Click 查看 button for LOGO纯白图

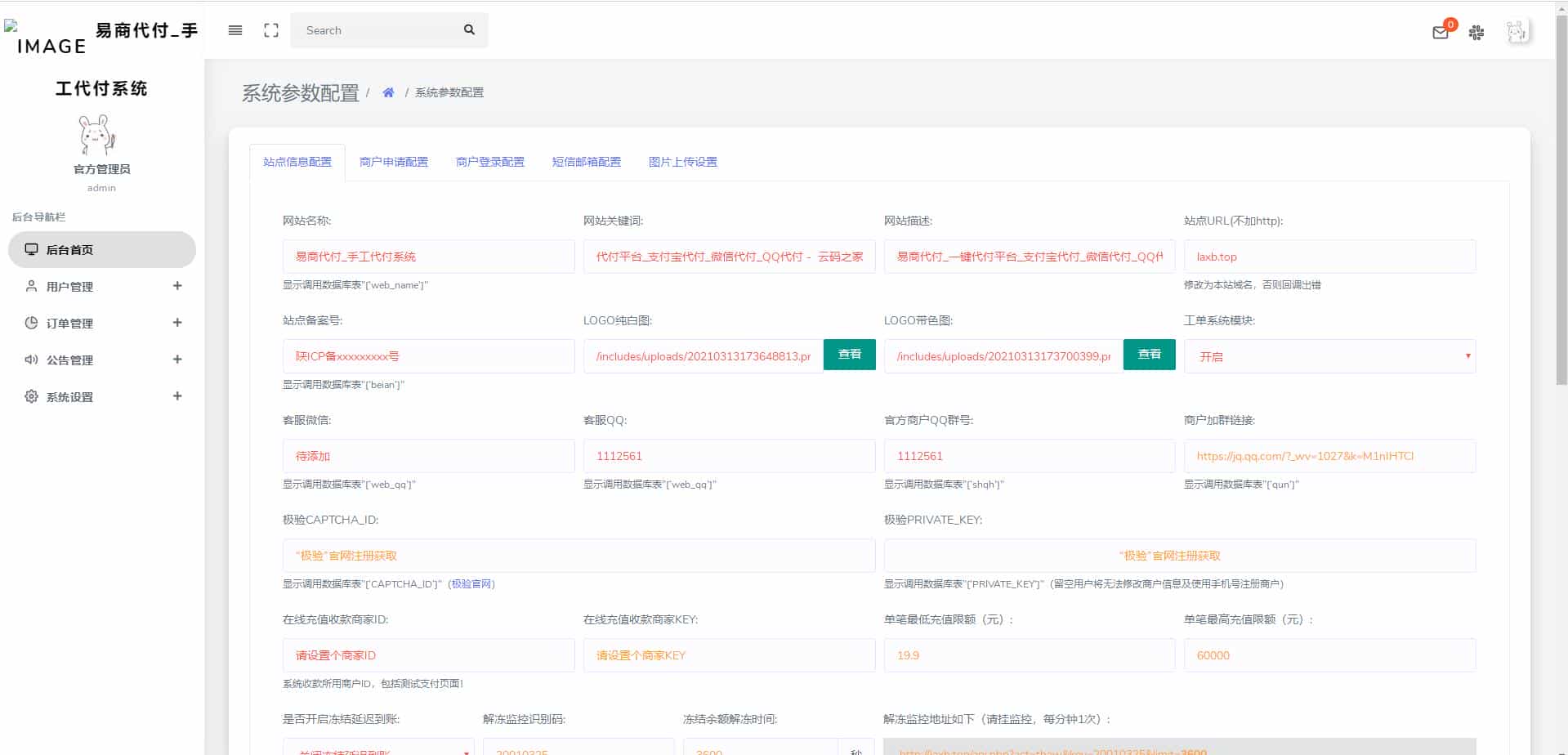849,355
